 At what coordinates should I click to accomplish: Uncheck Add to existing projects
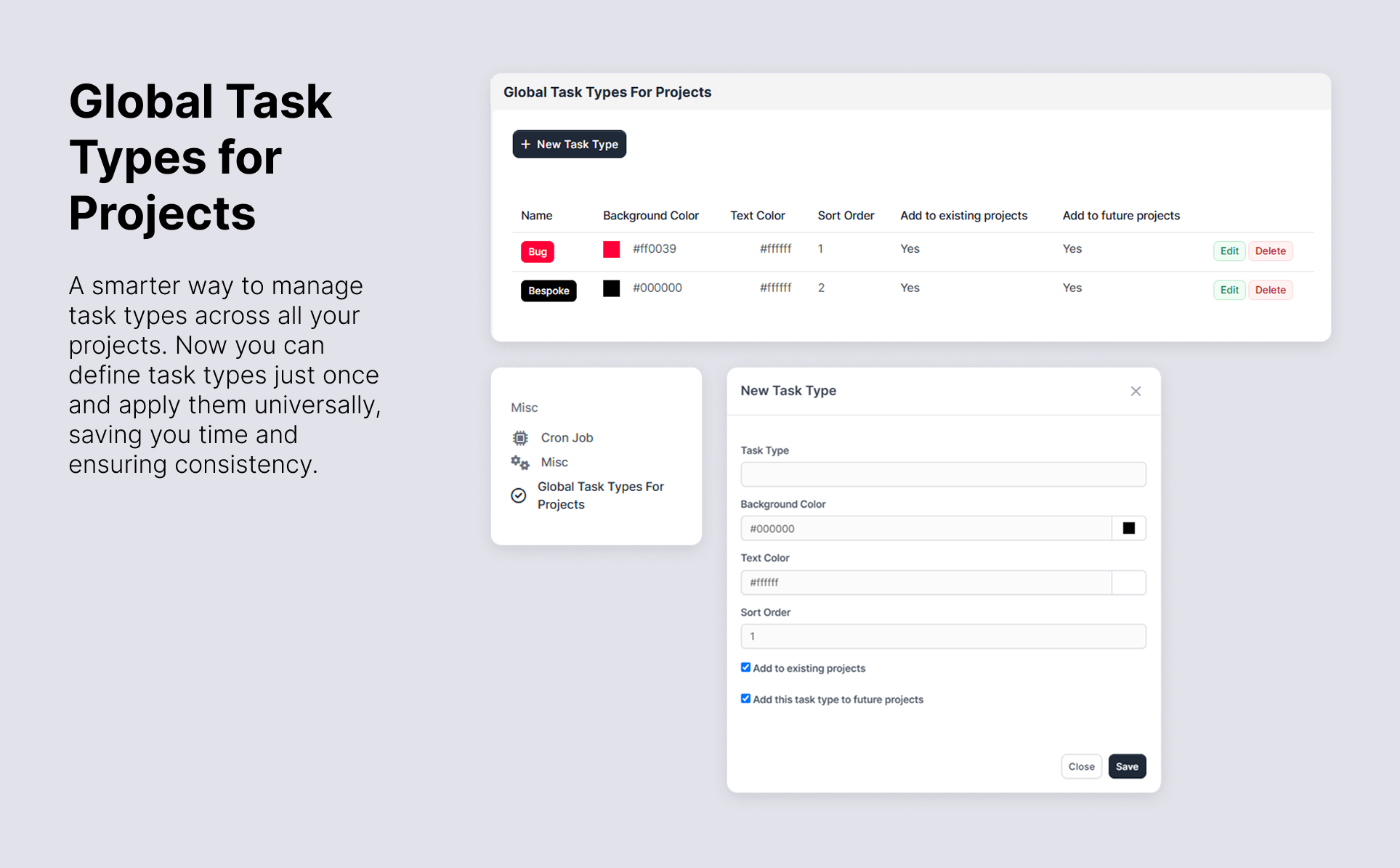(745, 668)
